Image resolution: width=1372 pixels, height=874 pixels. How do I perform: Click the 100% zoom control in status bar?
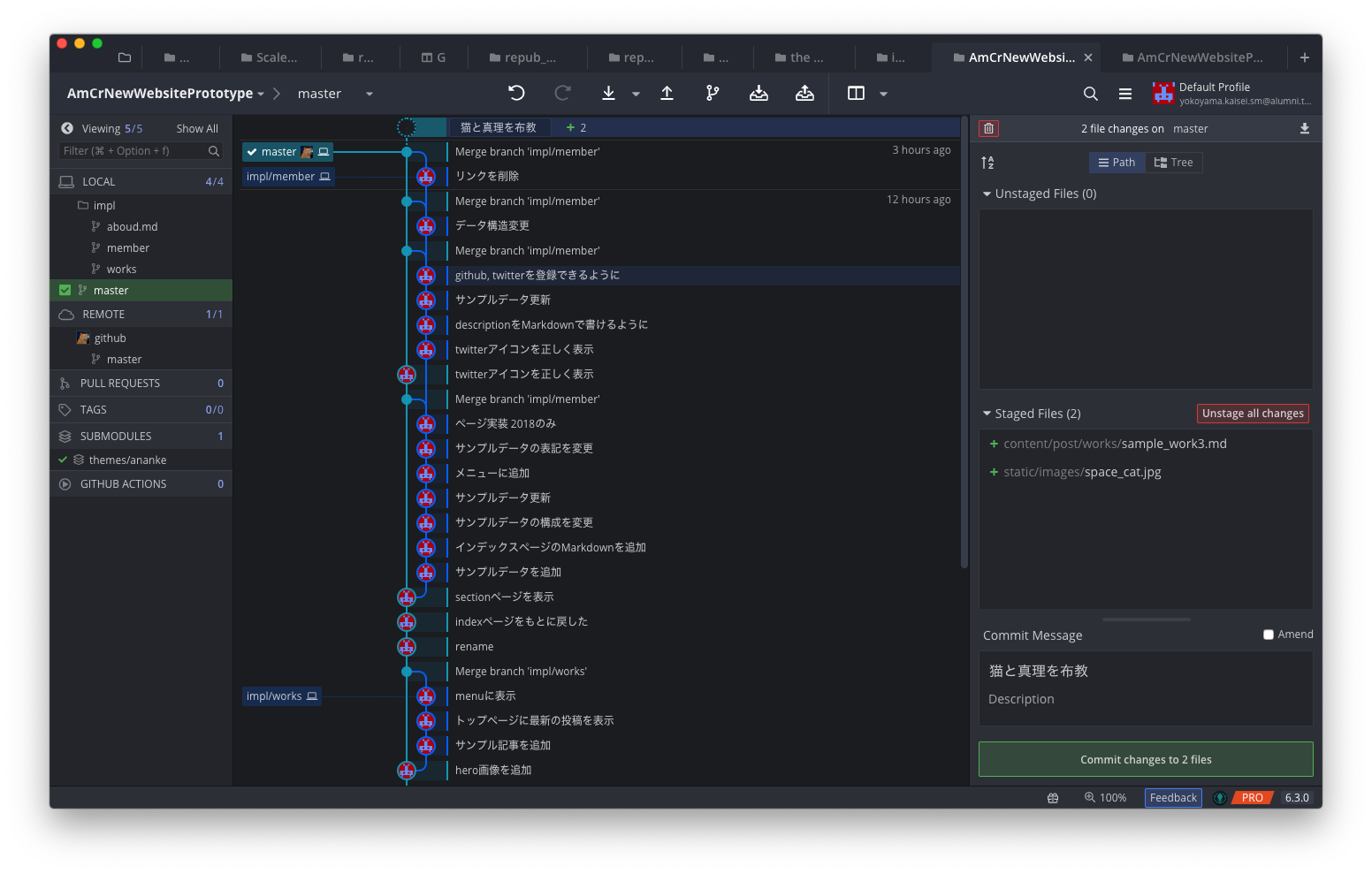coord(1105,798)
